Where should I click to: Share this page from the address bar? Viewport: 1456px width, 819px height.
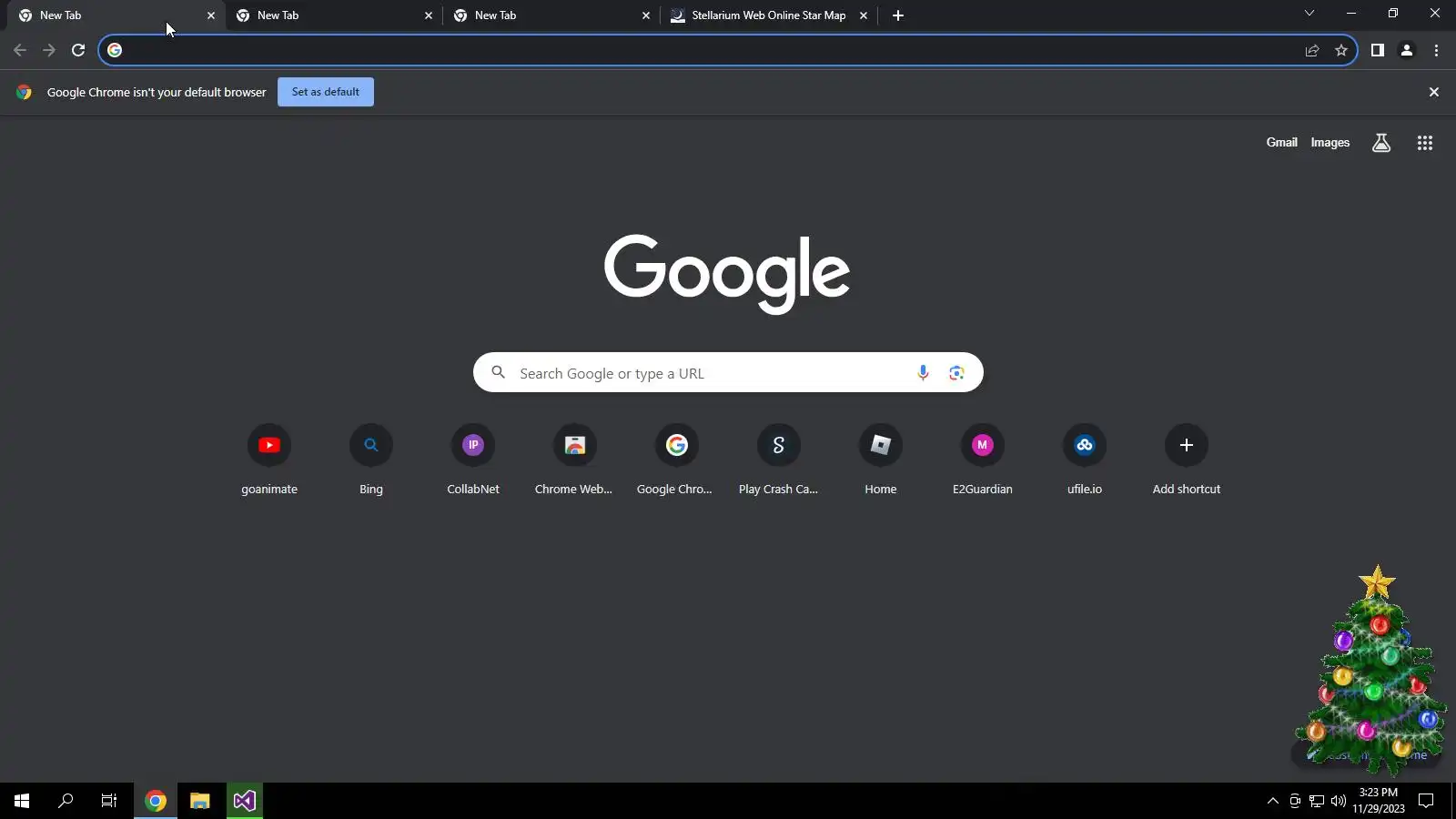(1312, 50)
